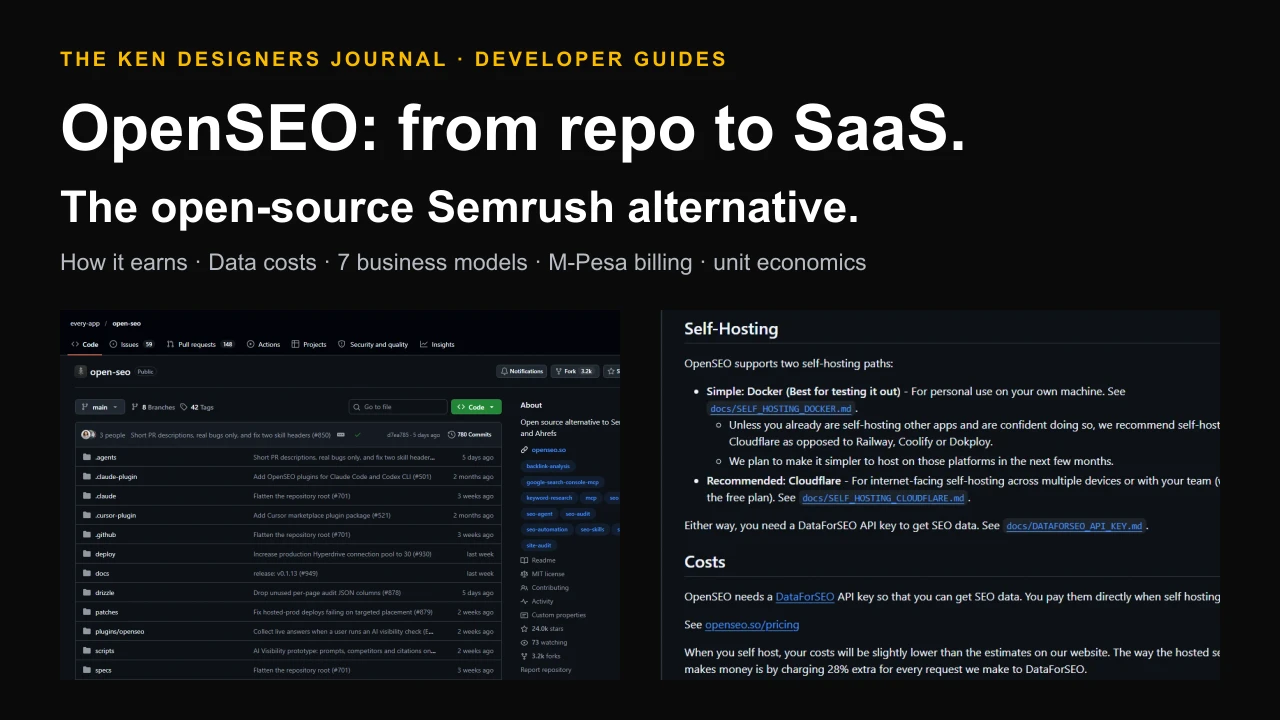Open the patches folder icon
This screenshot has height=720, width=1280.
87,612
